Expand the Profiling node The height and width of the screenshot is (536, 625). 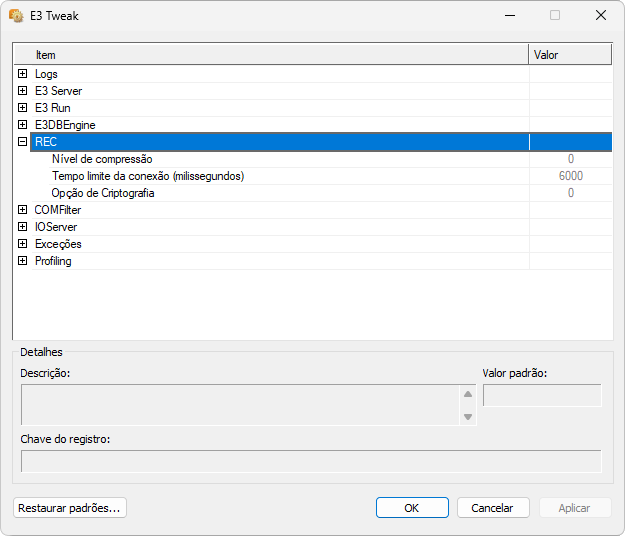(22, 261)
